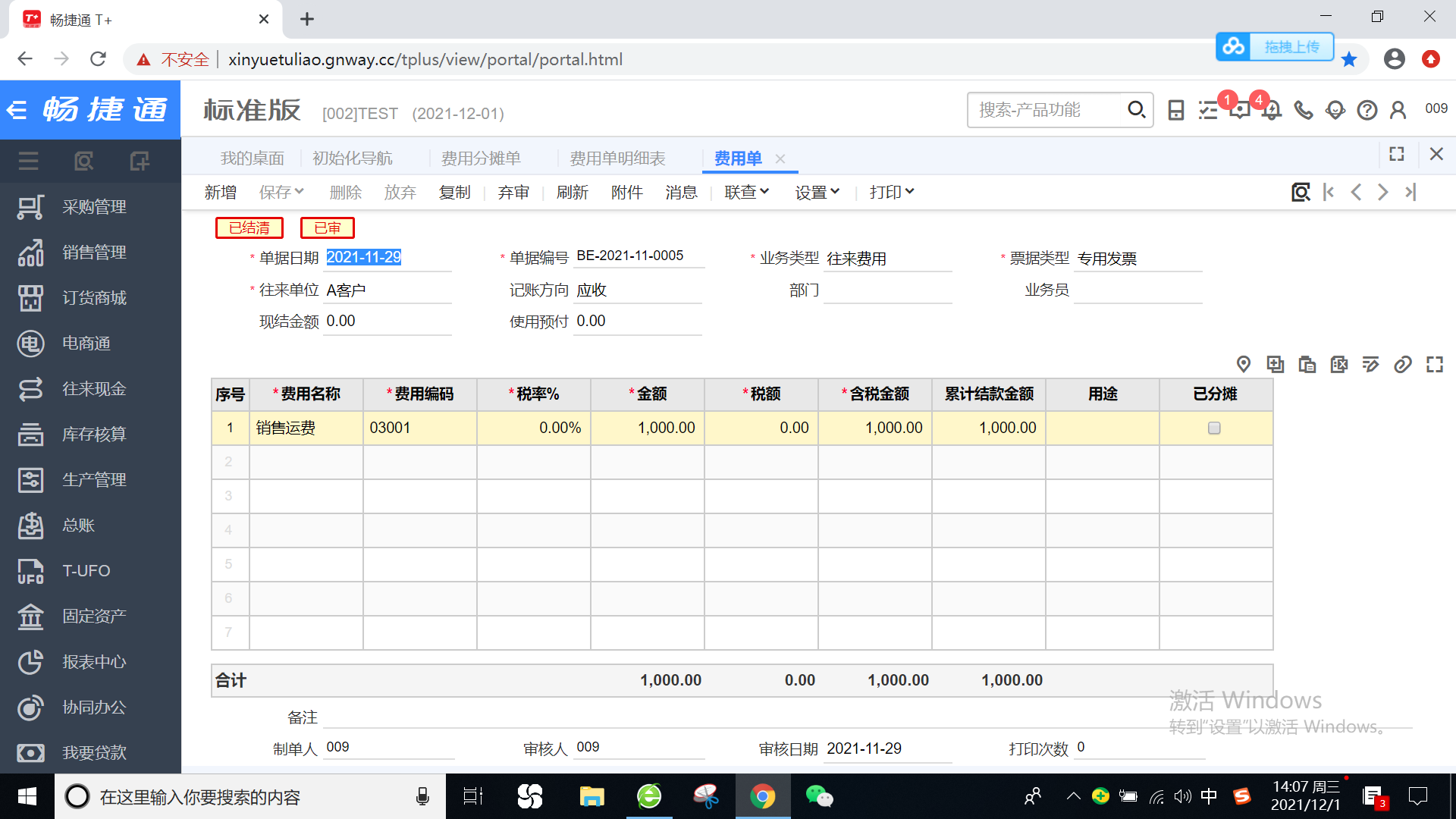
Task: Click the phone support icon
Action: [x=1304, y=111]
